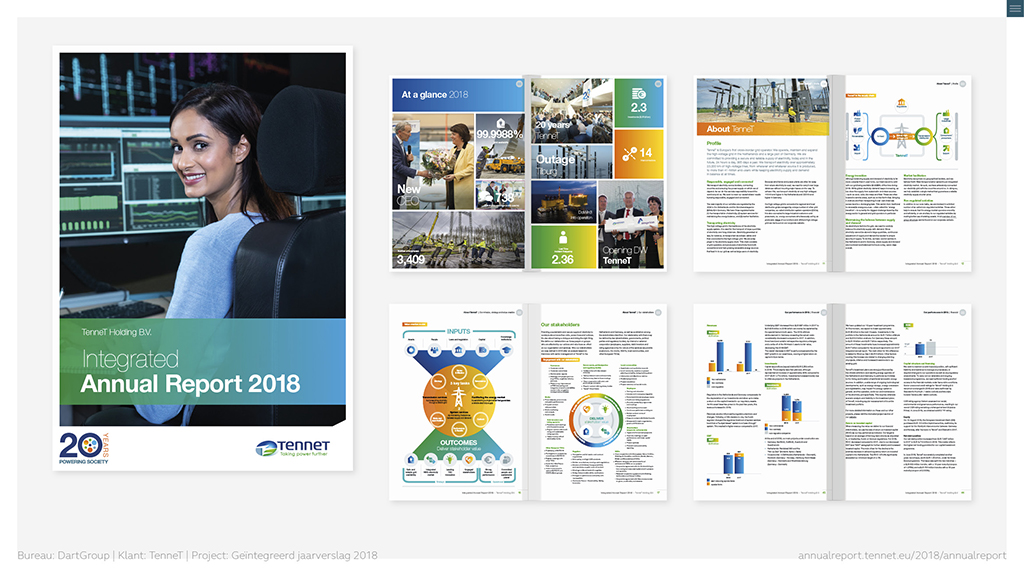Image resolution: width=1024 pixels, height=576 pixels.
Task: Click the TenneT logo on the cover
Action: [293, 447]
